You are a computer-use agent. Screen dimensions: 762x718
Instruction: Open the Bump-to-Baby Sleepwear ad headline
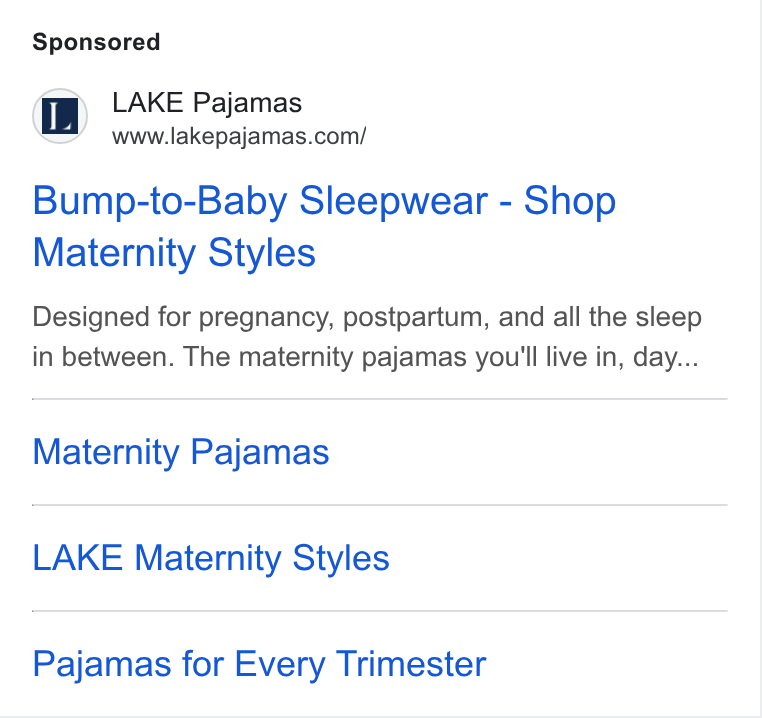coord(324,227)
